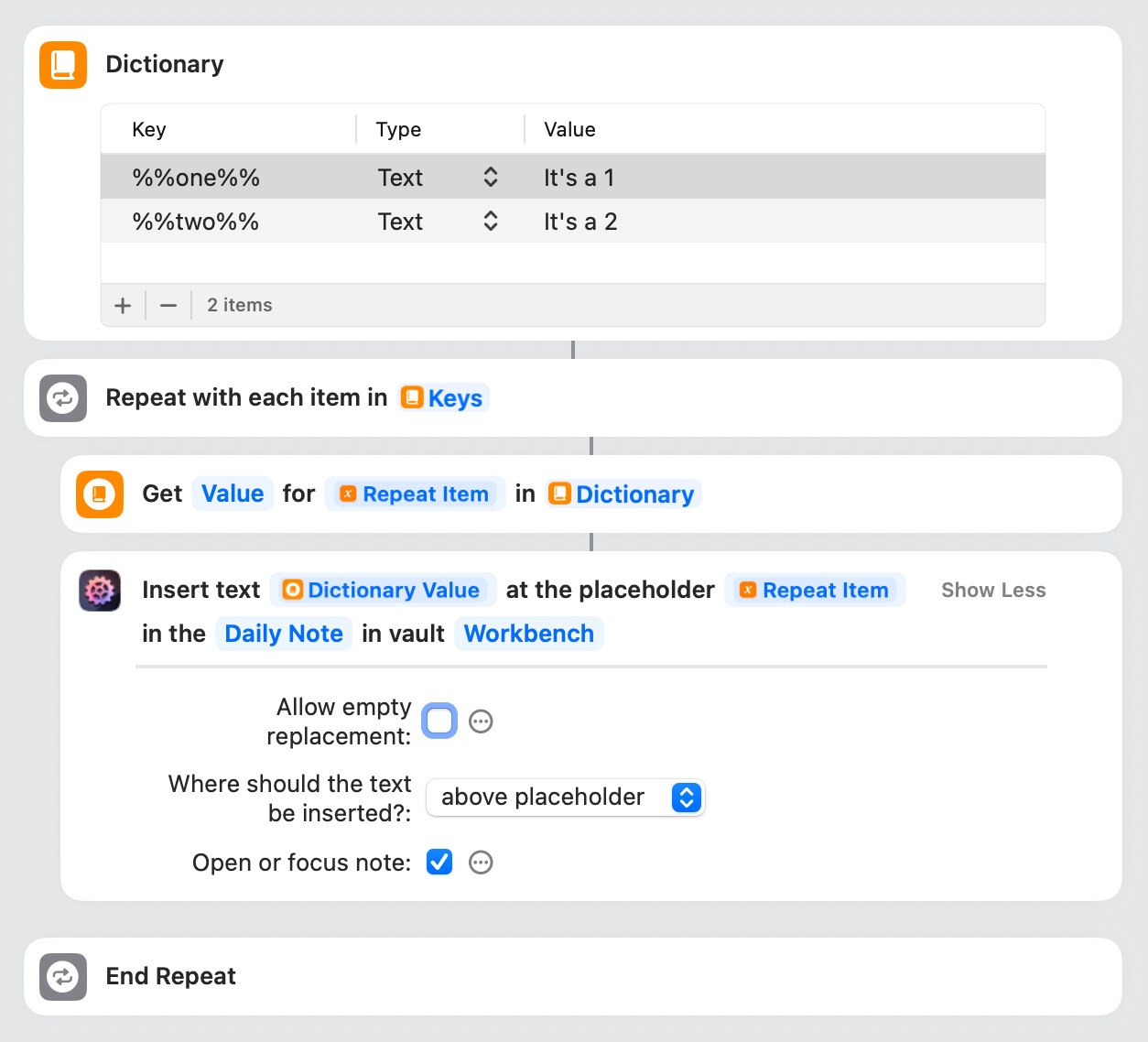Click the Get Dictionary Value action icon
The width and height of the screenshot is (1148, 1042).
pos(100,494)
